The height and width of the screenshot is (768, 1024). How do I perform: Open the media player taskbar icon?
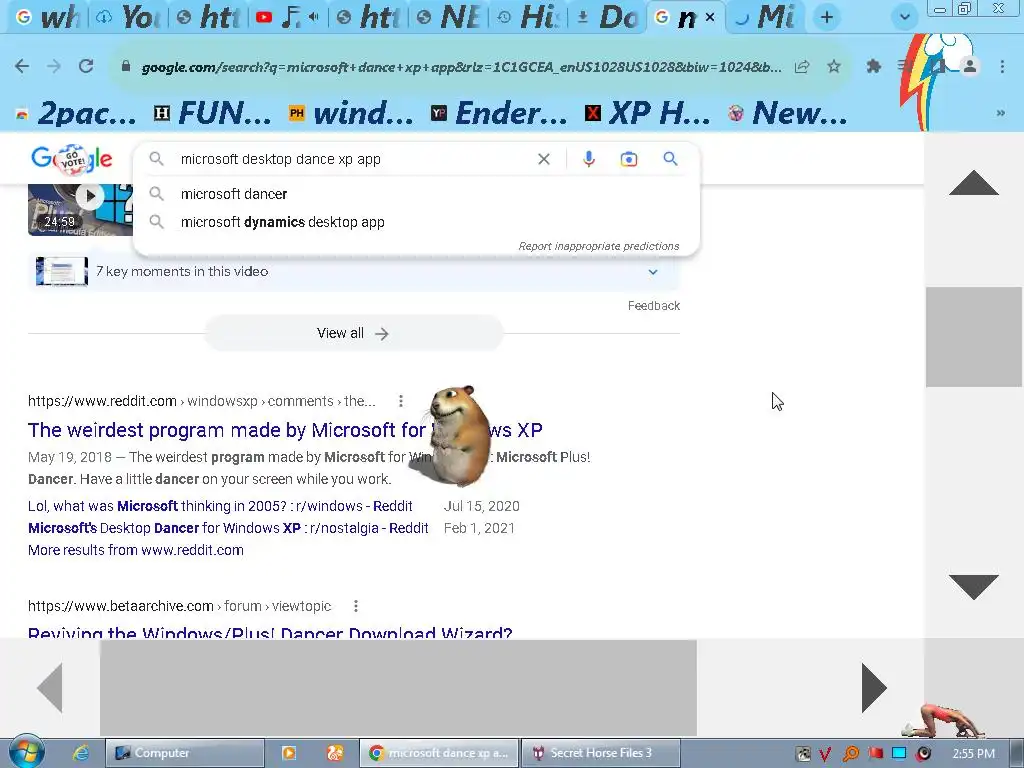[289, 753]
